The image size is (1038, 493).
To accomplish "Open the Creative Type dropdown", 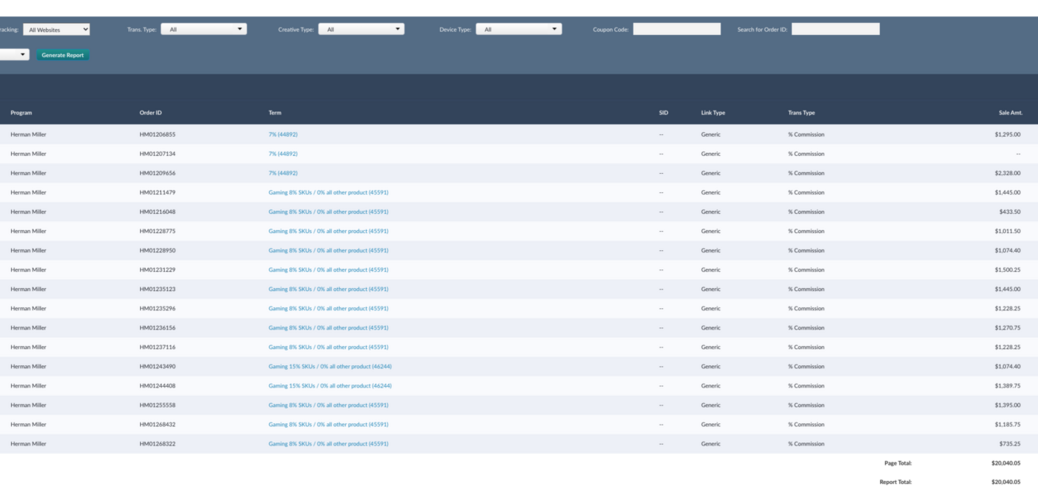I will [x=361, y=30].
